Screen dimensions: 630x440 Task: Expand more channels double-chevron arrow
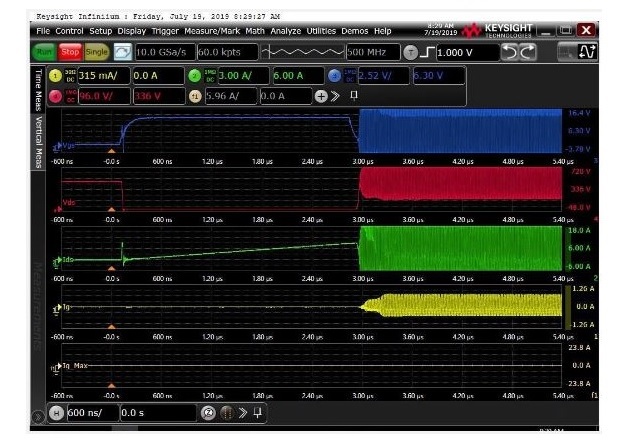[x=335, y=96]
